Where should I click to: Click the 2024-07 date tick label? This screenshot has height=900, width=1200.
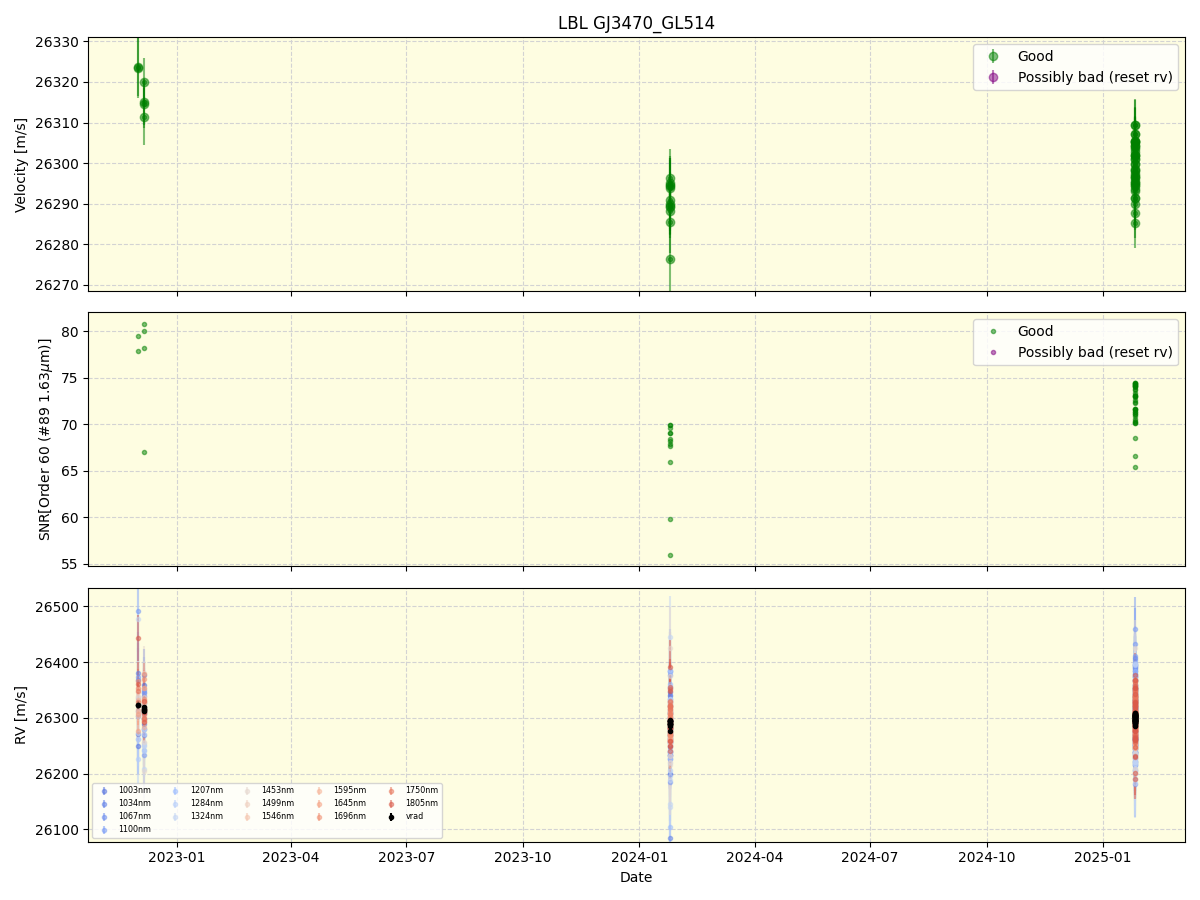(x=870, y=856)
